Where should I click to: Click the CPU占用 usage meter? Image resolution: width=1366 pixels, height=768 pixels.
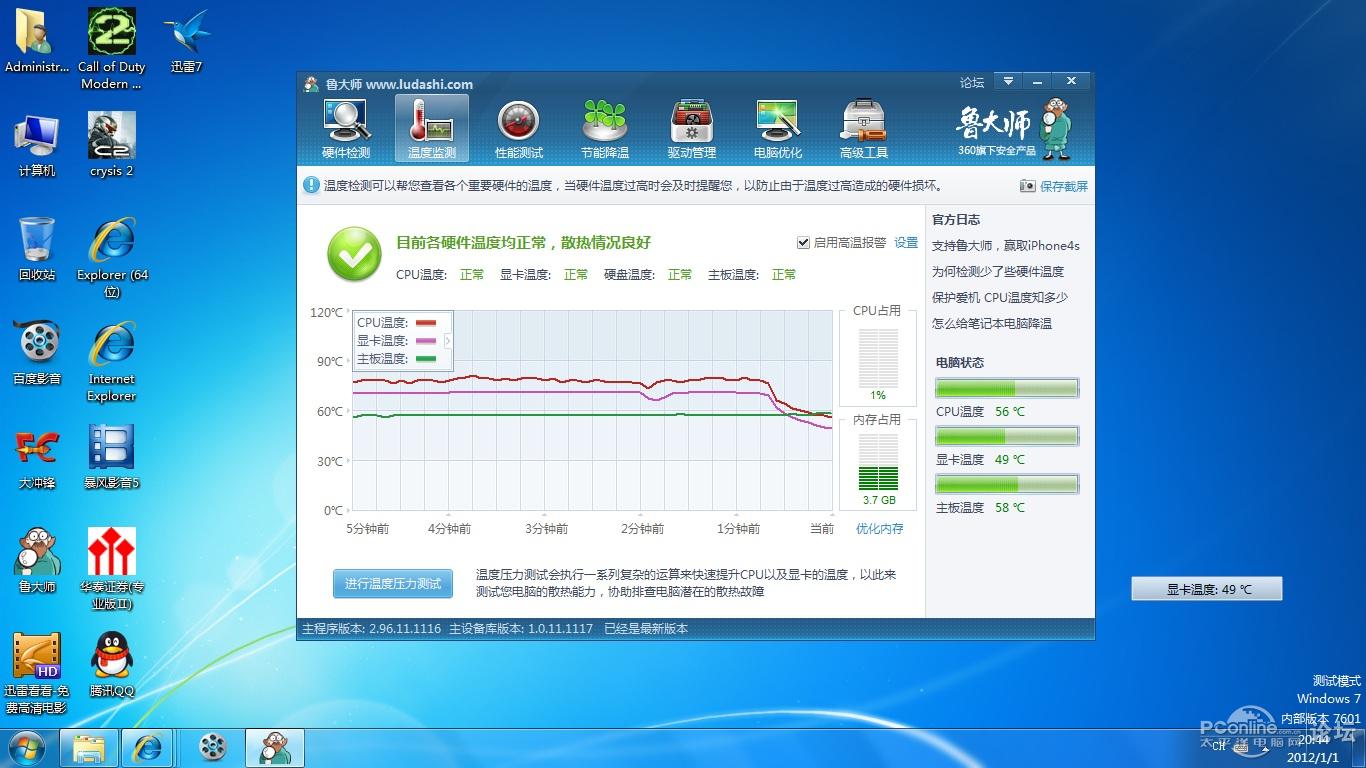877,358
